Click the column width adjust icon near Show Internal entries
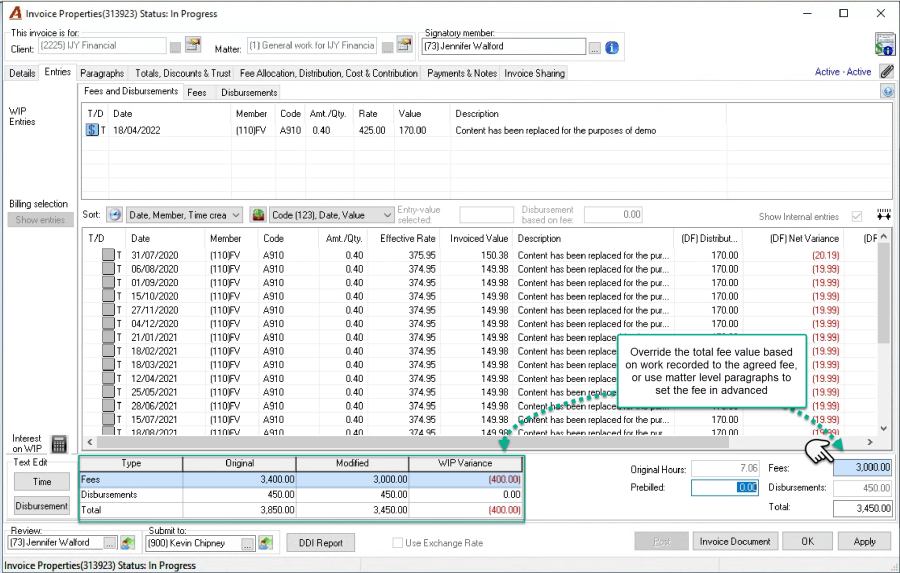 (883, 215)
